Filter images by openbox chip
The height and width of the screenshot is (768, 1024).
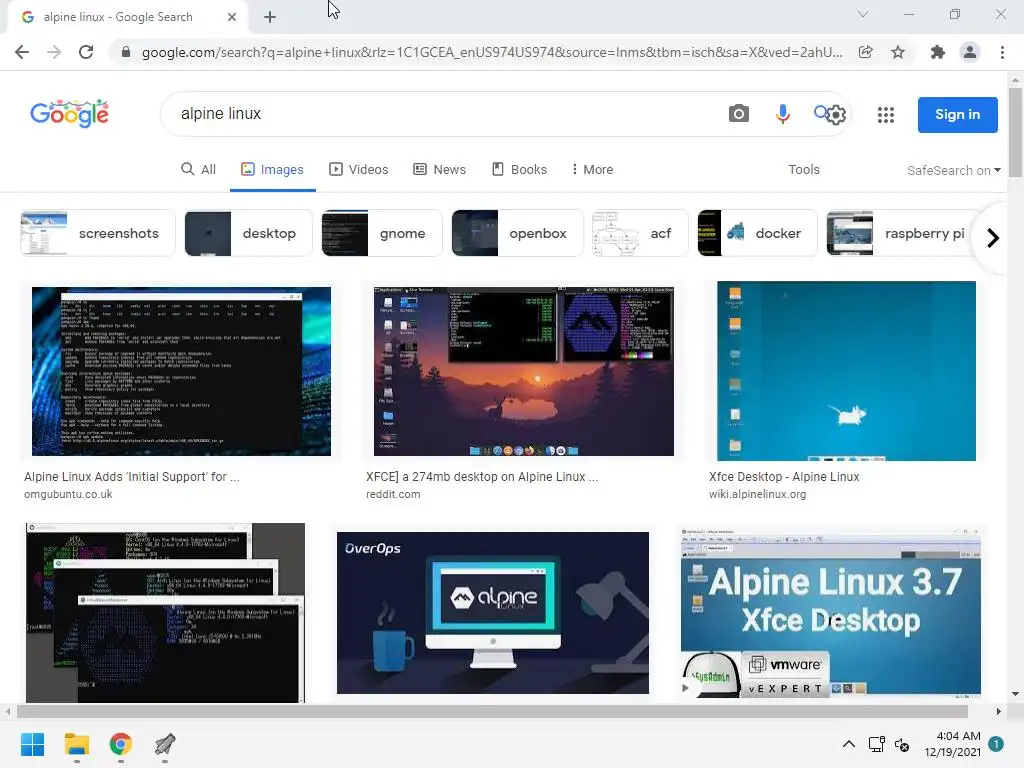517,233
